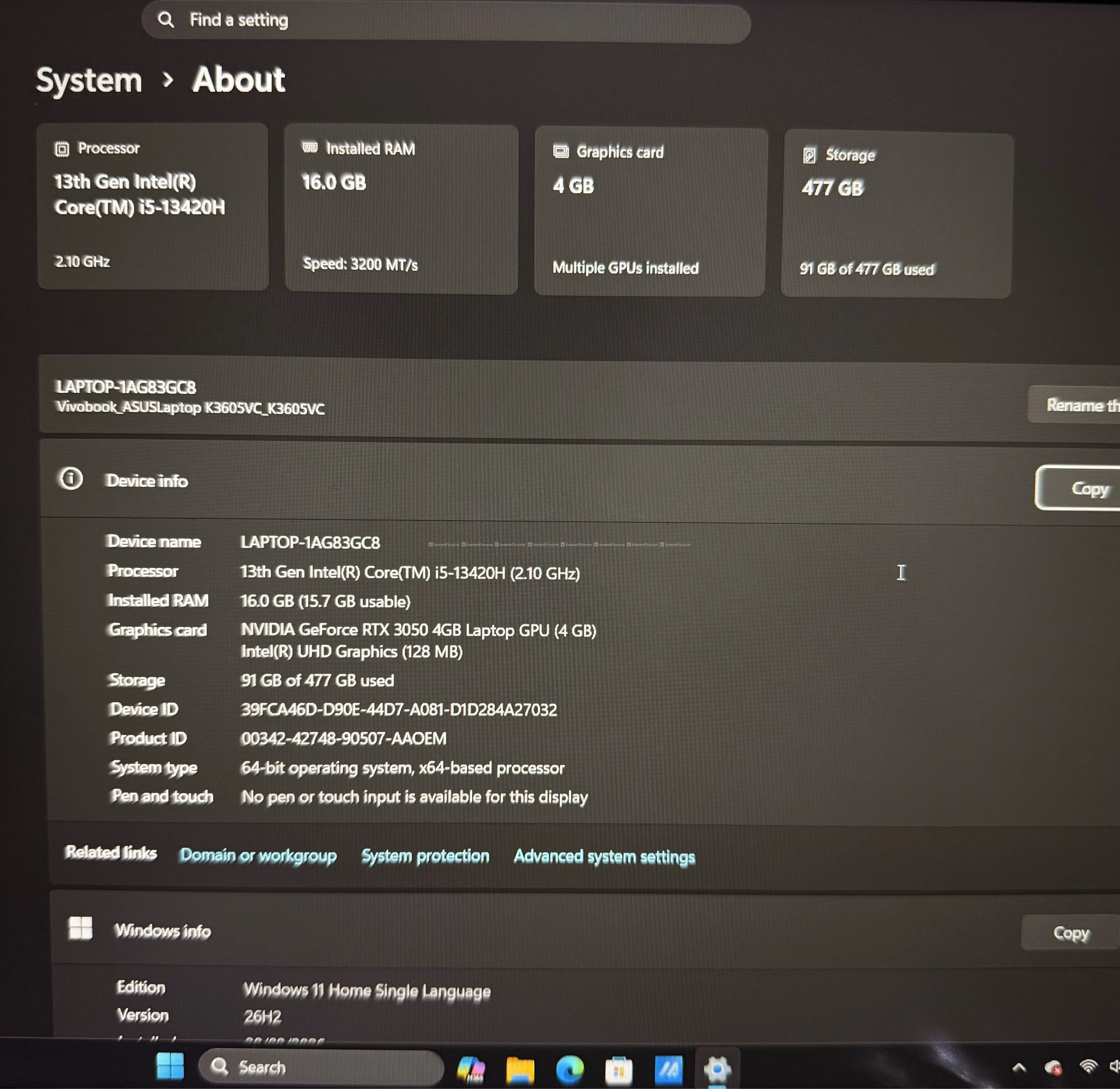Image resolution: width=1120 pixels, height=1089 pixels.
Task: Open Advanced system settings link
Action: point(605,857)
